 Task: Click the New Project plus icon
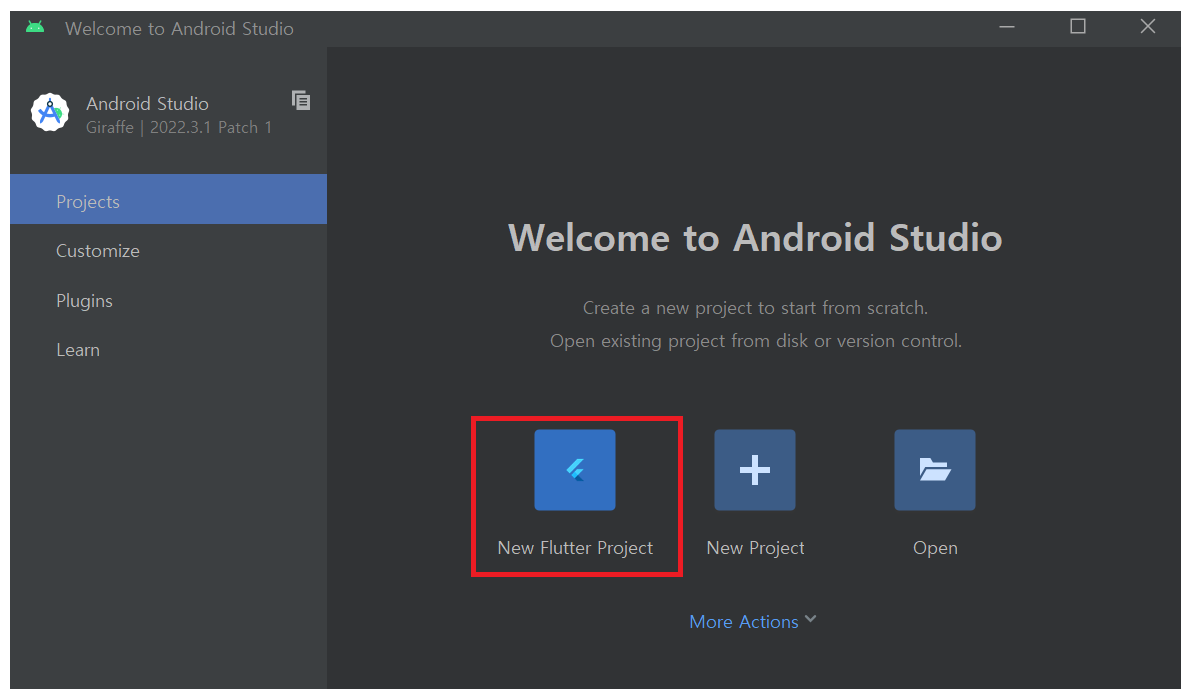click(x=755, y=469)
